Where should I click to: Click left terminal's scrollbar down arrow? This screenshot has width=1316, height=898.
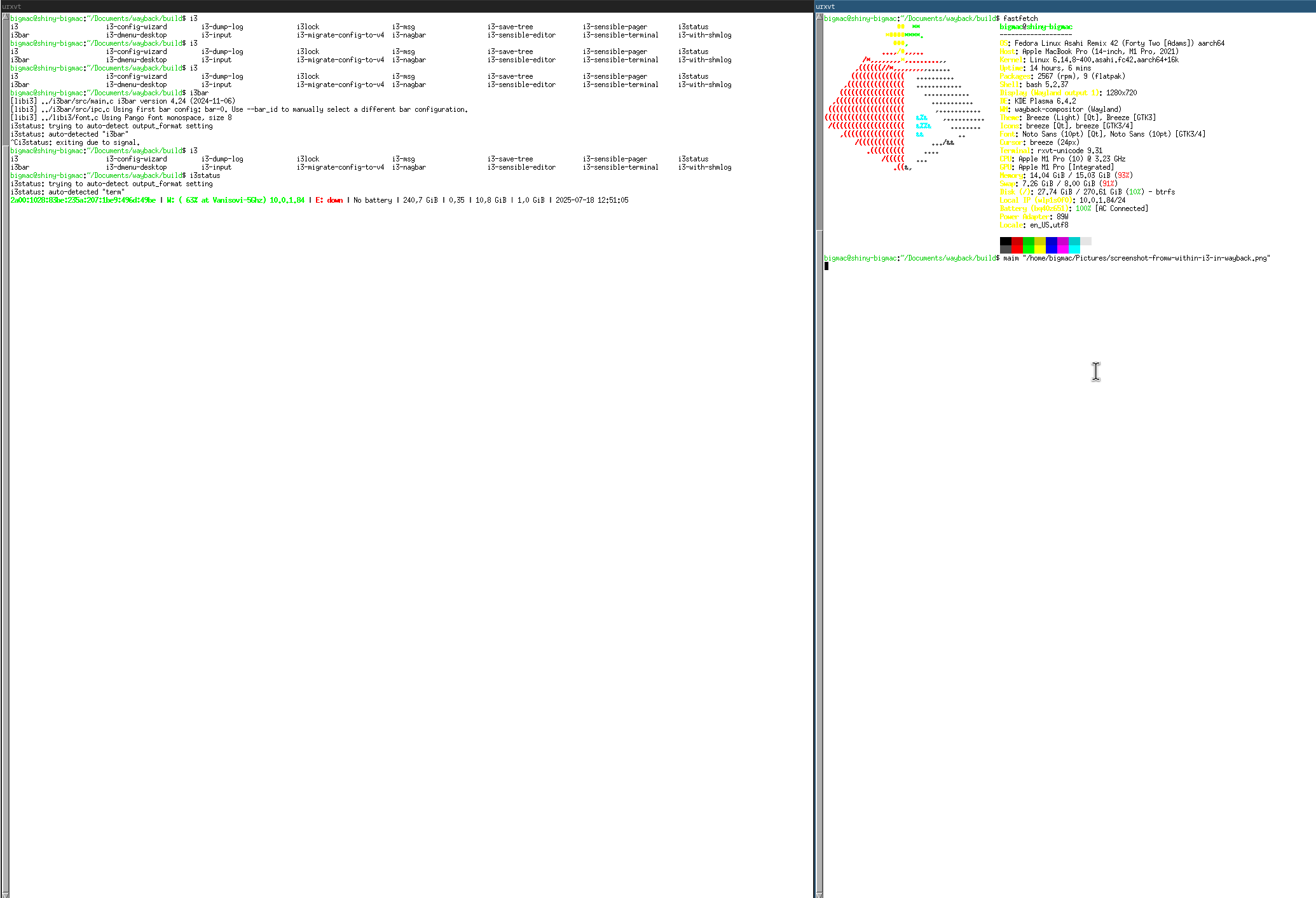(5, 894)
